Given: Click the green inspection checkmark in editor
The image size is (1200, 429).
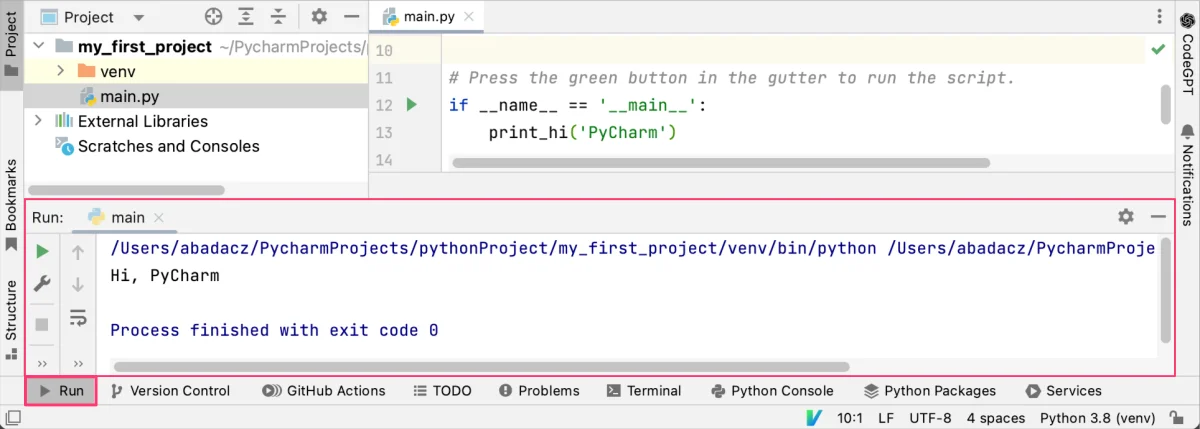Looking at the screenshot, I should [1158, 48].
